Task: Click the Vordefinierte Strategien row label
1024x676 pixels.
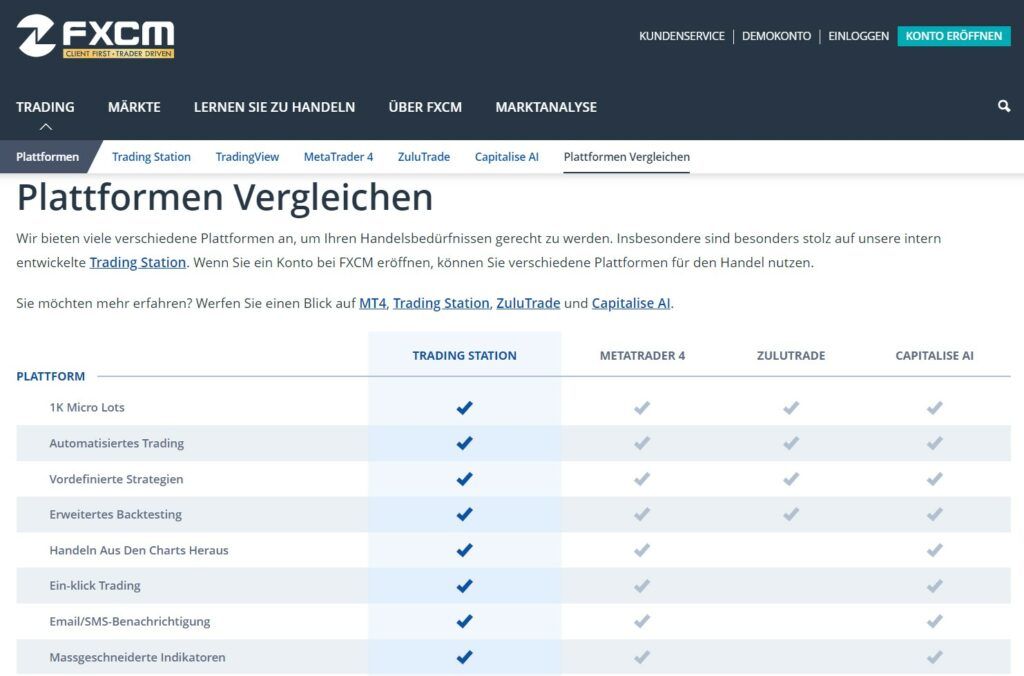Action: click(x=116, y=479)
